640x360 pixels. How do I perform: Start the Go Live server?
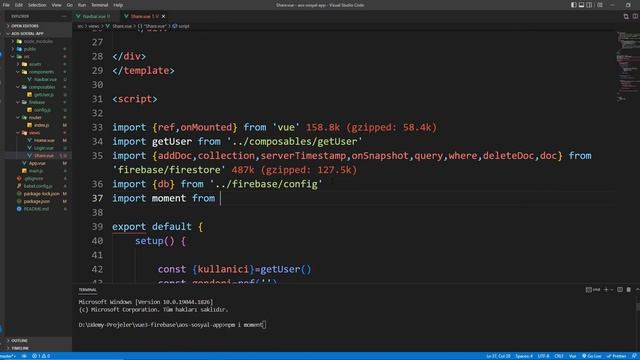pos(591,356)
